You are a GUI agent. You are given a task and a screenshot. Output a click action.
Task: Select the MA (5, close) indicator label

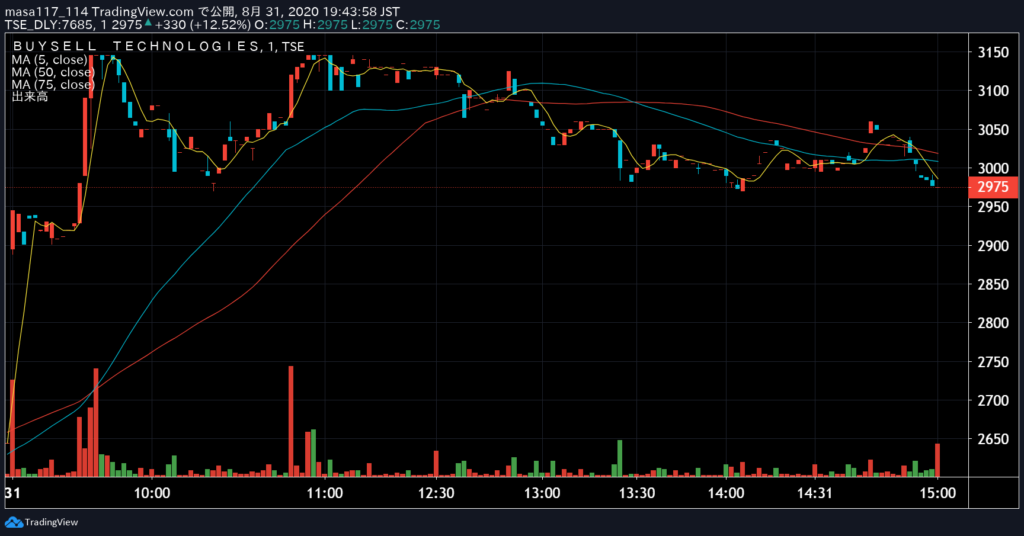point(49,59)
